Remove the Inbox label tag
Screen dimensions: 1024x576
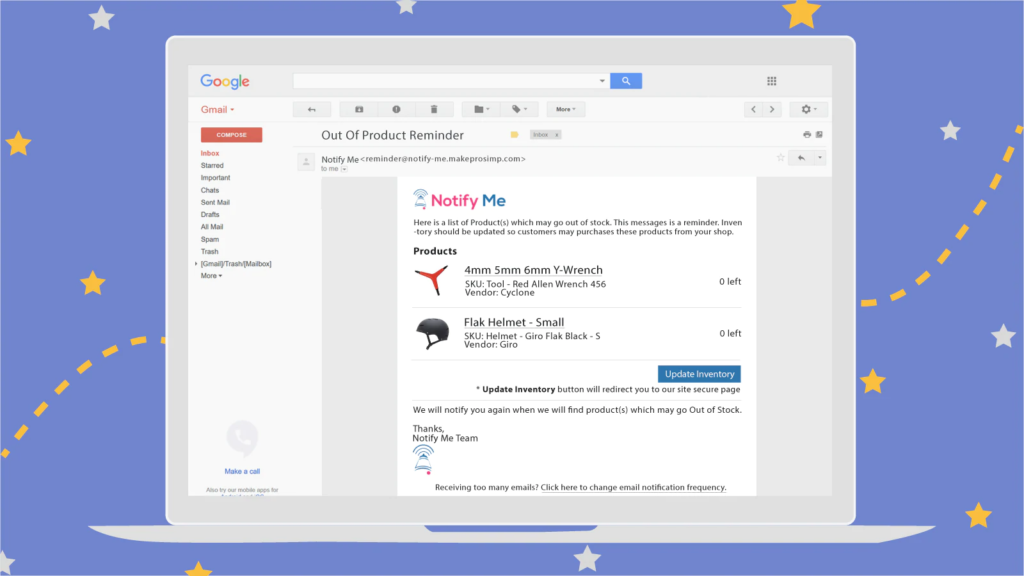[x=556, y=135]
